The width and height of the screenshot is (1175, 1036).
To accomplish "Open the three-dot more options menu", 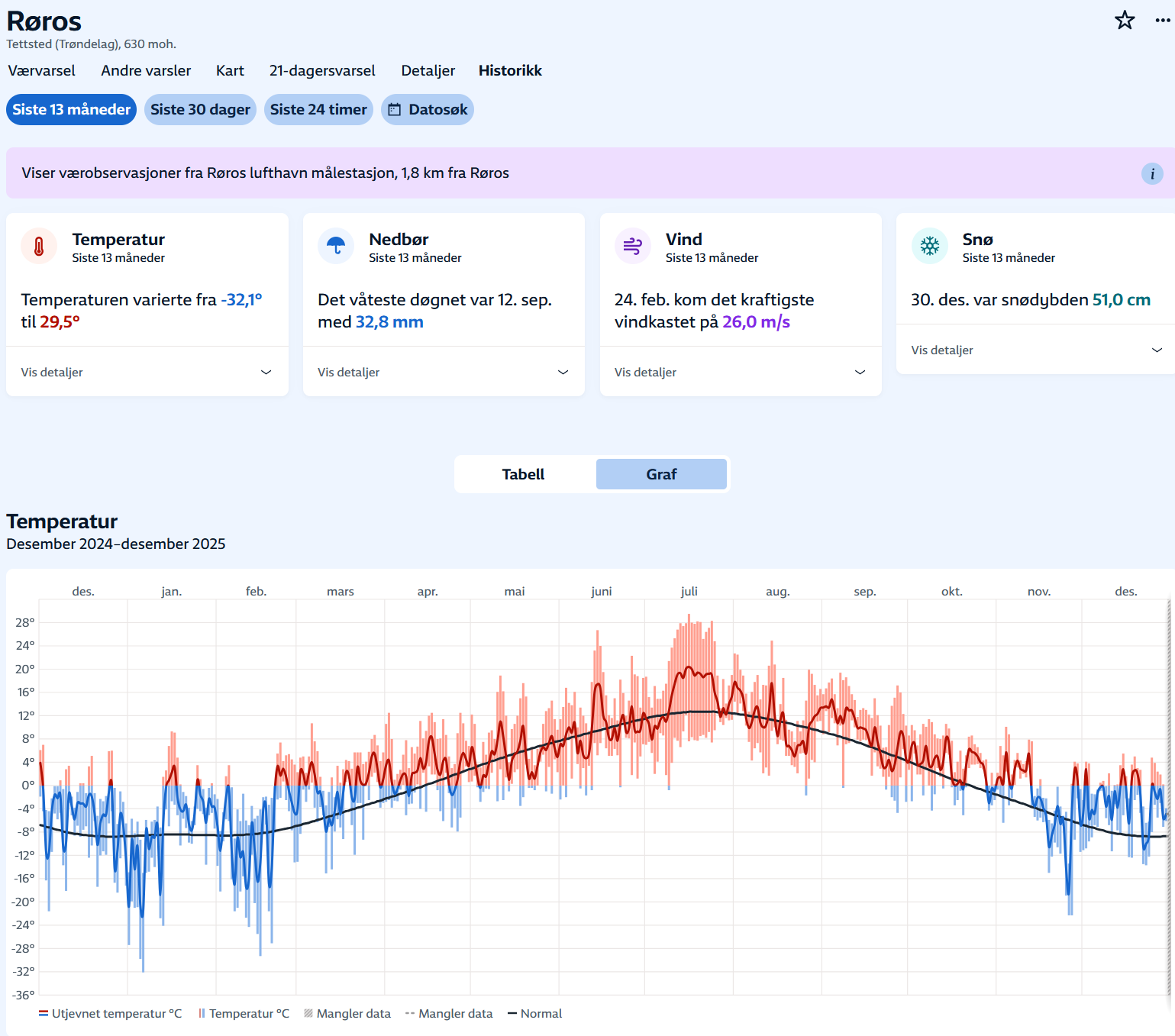I will (1162, 21).
